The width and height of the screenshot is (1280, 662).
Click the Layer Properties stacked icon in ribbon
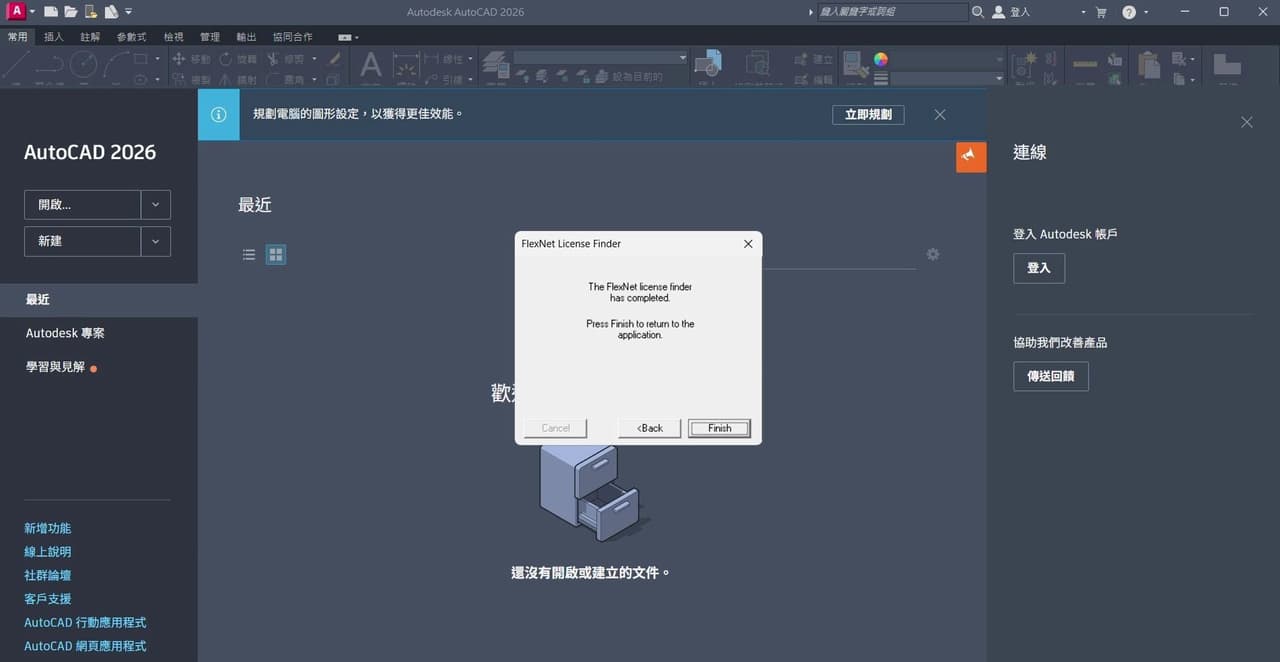495,65
